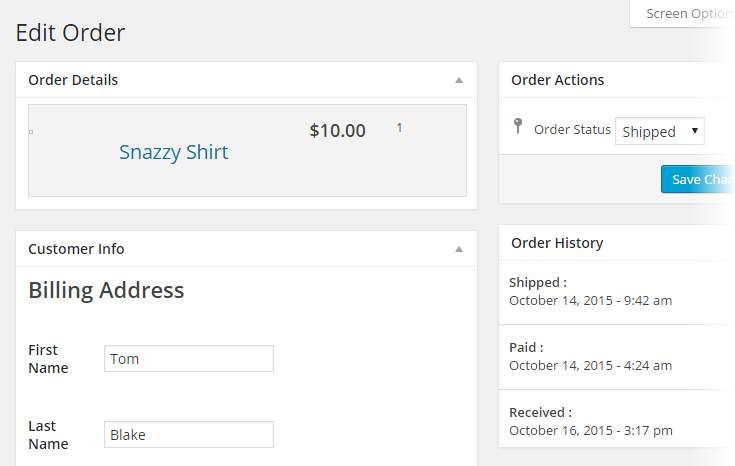Open the Snazzy Shirt product link
The width and height of the screenshot is (735, 466).
click(x=173, y=152)
